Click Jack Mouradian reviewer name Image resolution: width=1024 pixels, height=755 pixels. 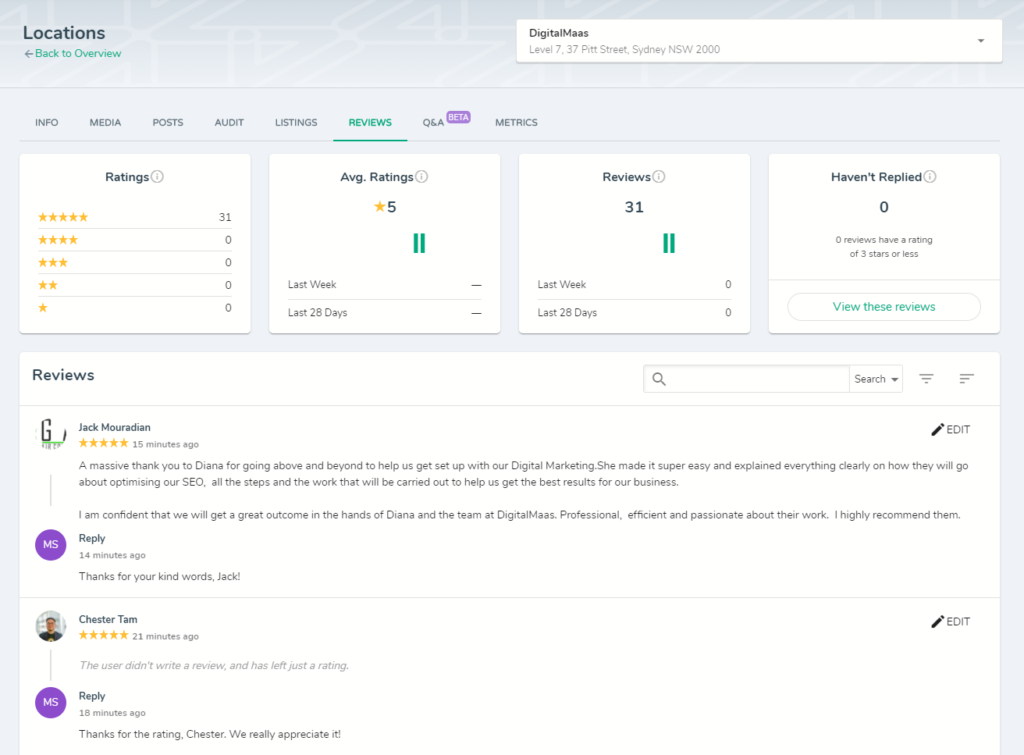point(115,427)
